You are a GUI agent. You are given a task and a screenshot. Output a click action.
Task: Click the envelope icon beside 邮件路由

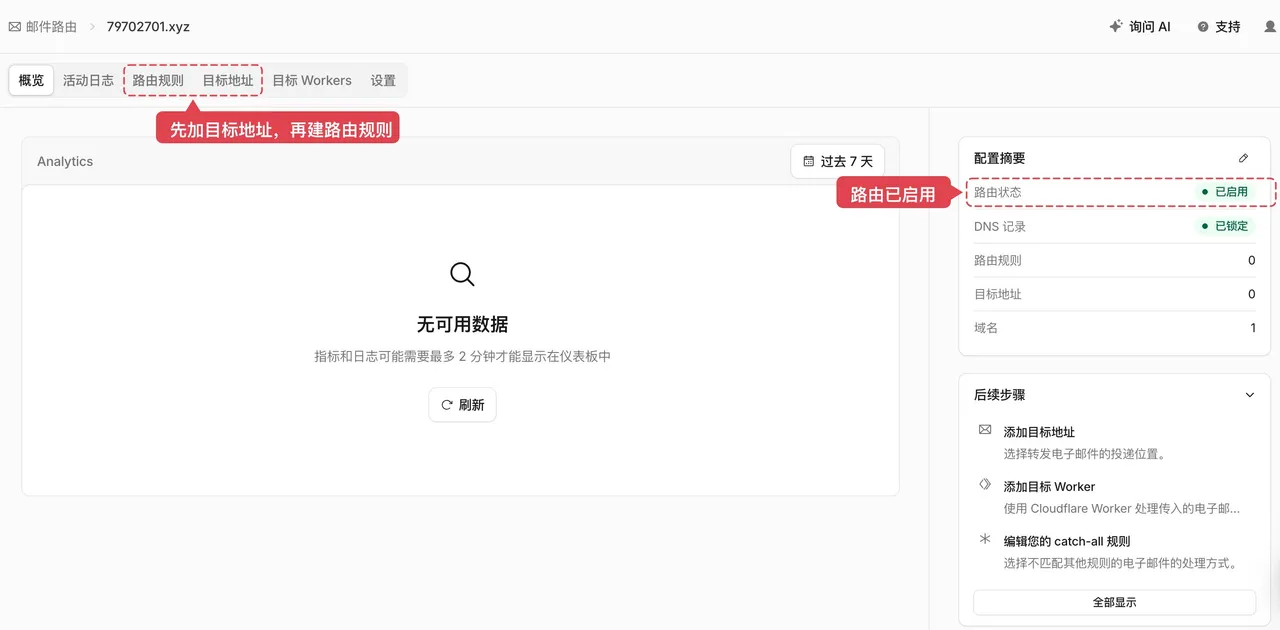coord(14,27)
